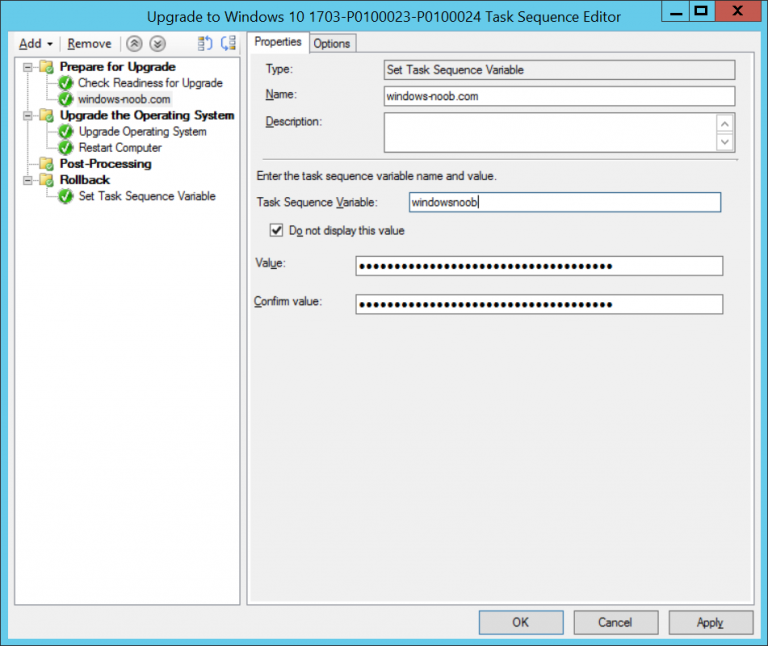Switch to the Options tab
This screenshot has width=768, height=646.
[331, 43]
